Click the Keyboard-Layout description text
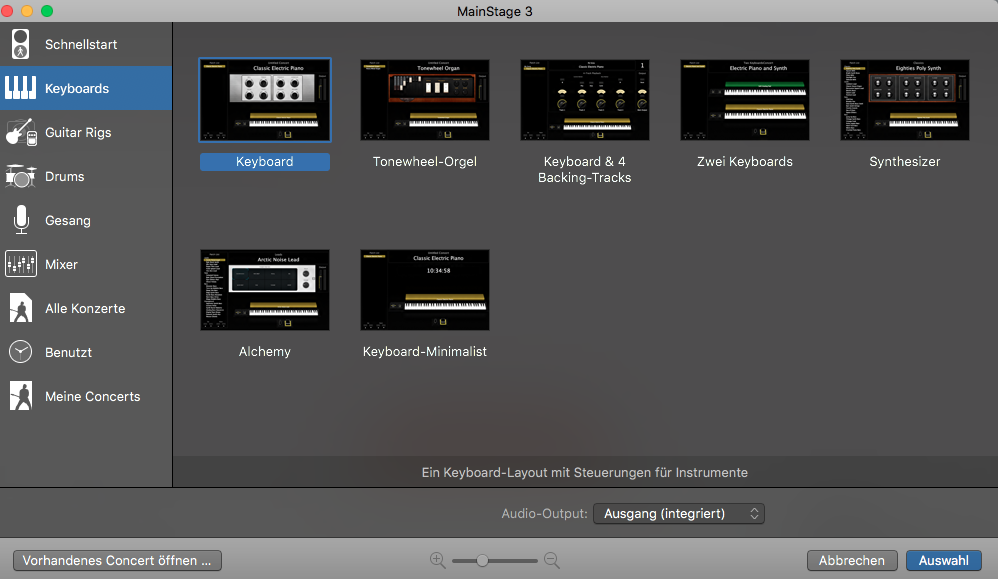 click(x=584, y=472)
